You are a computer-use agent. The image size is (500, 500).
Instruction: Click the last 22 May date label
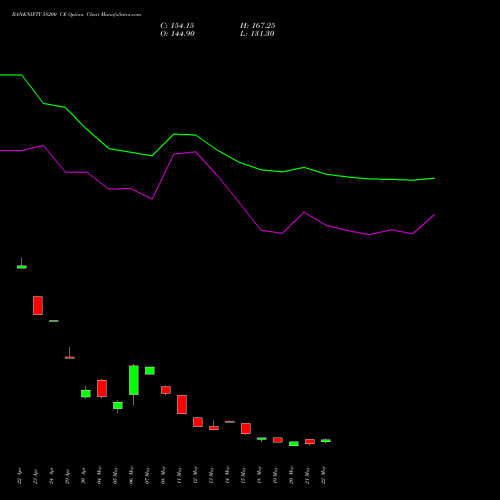click(324, 475)
